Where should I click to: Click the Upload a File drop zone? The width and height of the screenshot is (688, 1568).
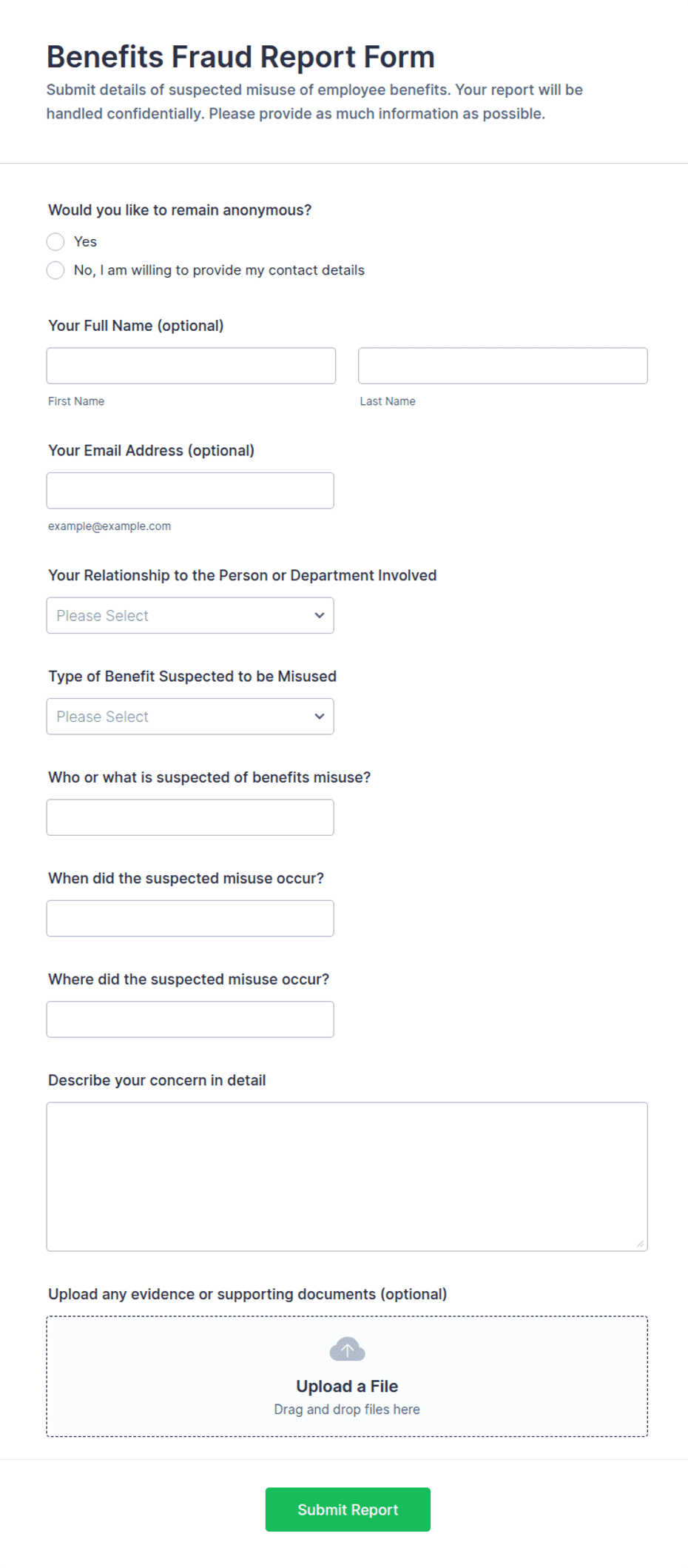(347, 1376)
